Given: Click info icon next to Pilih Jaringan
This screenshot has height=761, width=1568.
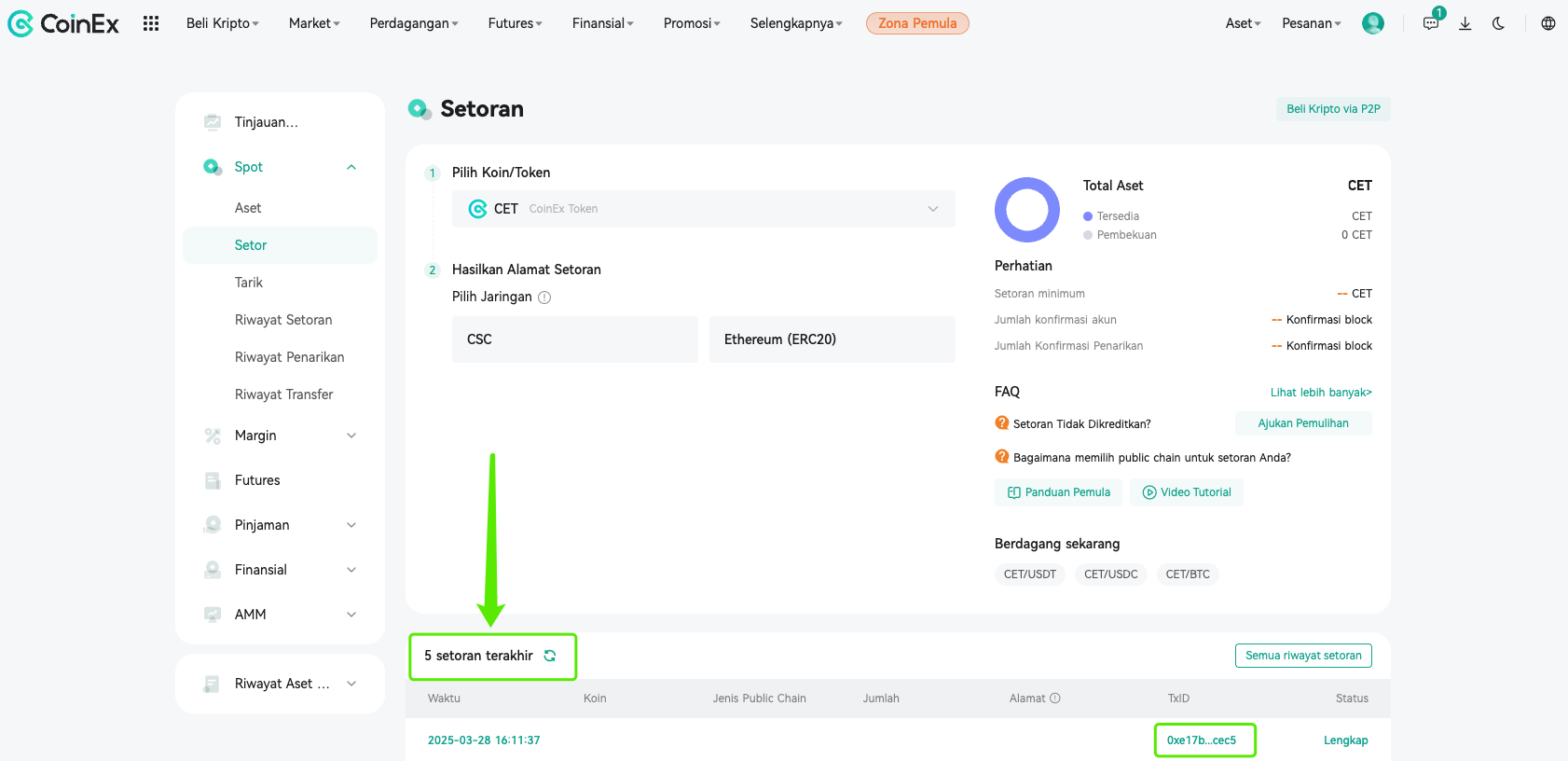Looking at the screenshot, I should pyautogui.click(x=544, y=297).
